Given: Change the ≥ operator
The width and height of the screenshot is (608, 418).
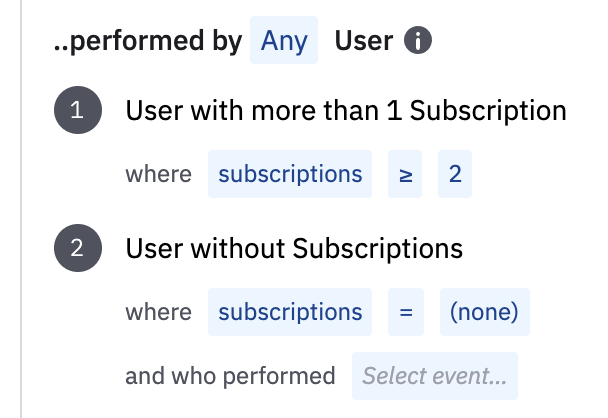Looking at the screenshot, I should click(405, 174).
